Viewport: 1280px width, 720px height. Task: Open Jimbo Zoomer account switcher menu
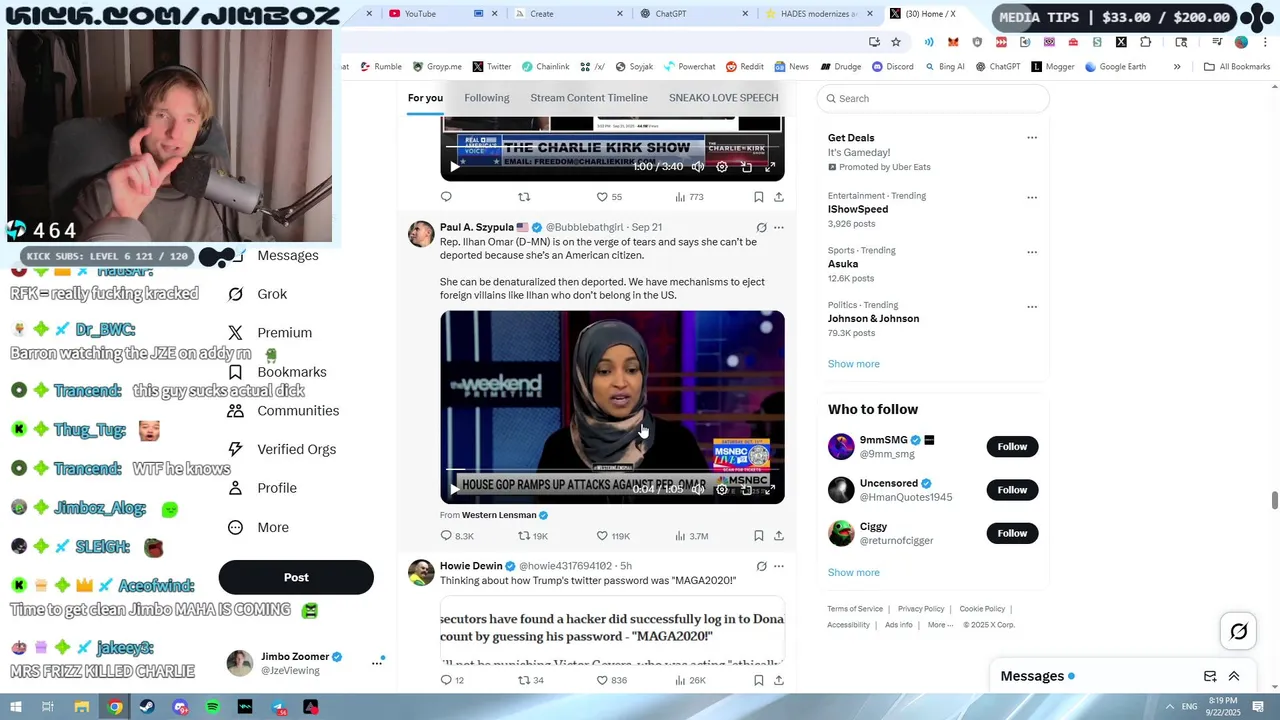tap(377, 663)
